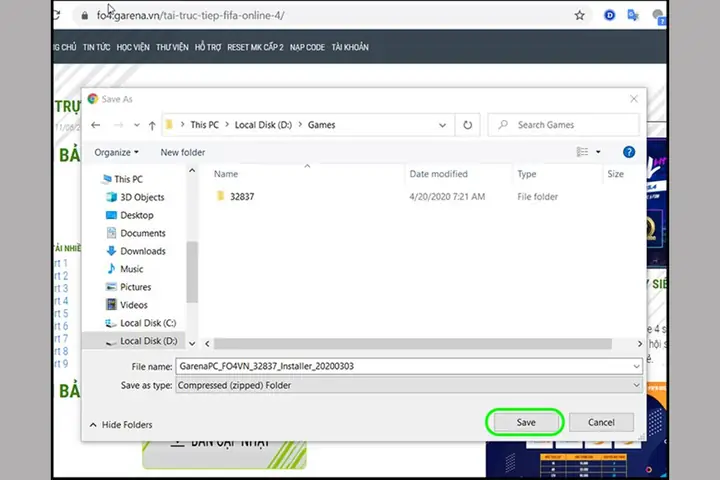This screenshot has width=720, height=480.
Task: Click the date 4/20/2020 7:21 AM cell
Action: pyautogui.click(x=447, y=197)
